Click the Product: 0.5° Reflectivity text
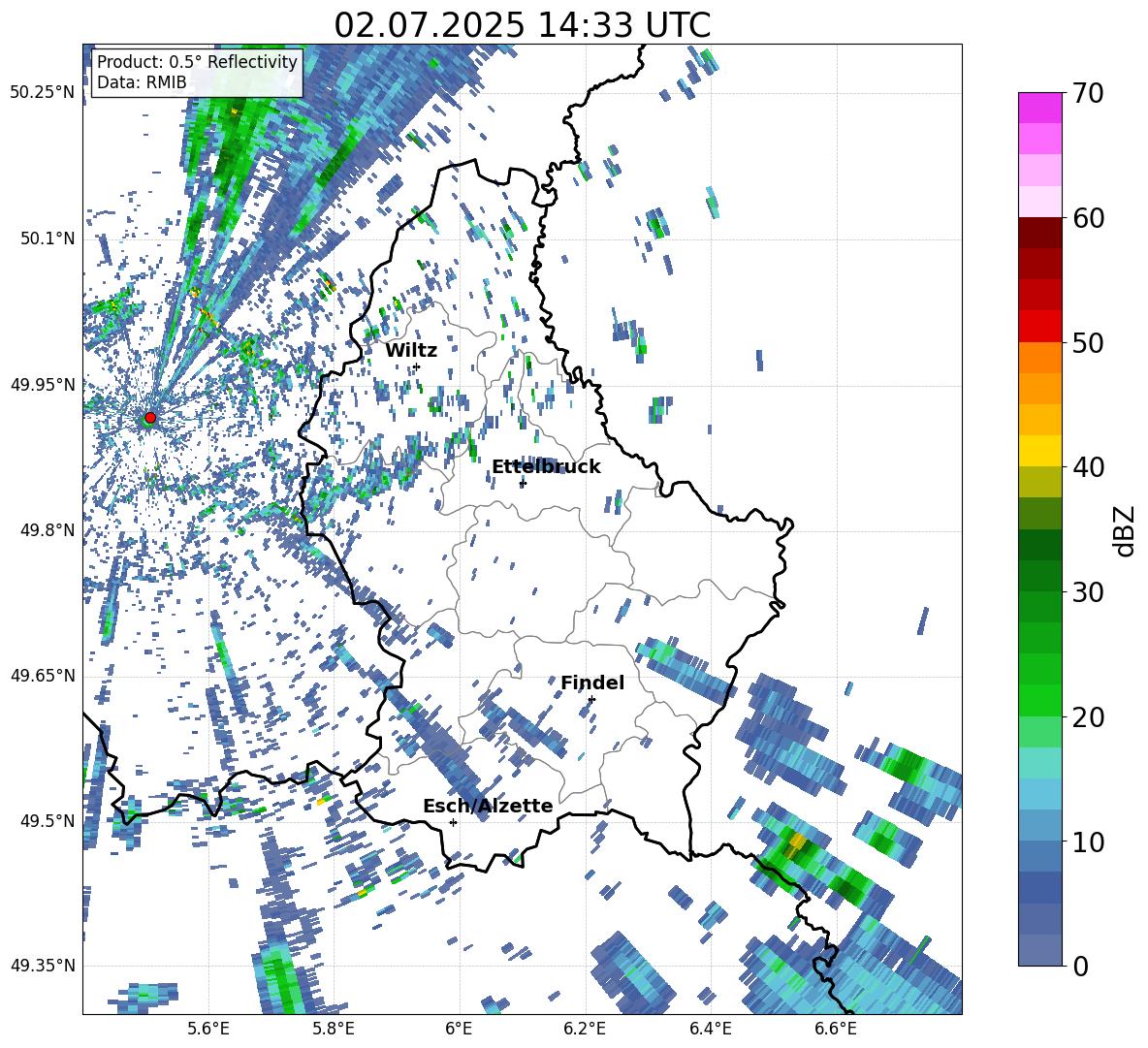This screenshot has height=1048, width=1148. [x=197, y=62]
